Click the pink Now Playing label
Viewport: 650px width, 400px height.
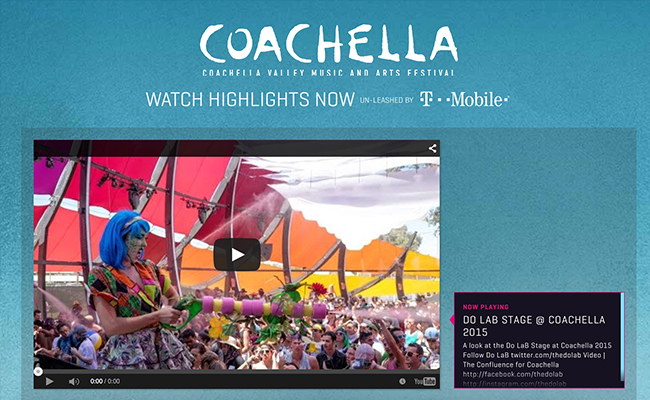(485, 307)
